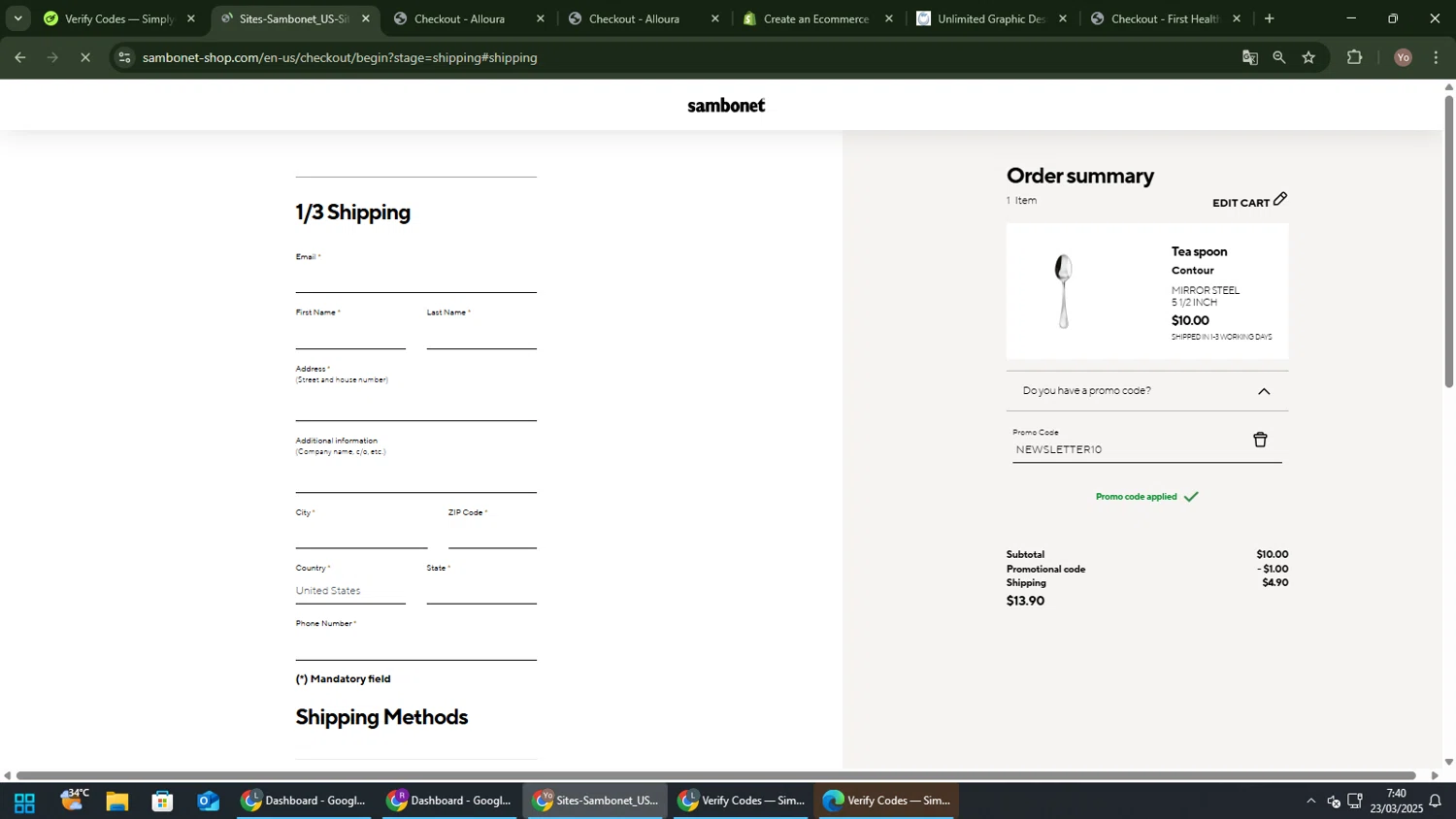1456x819 pixels.
Task: Open a new browser tab
Action: [x=1269, y=18]
